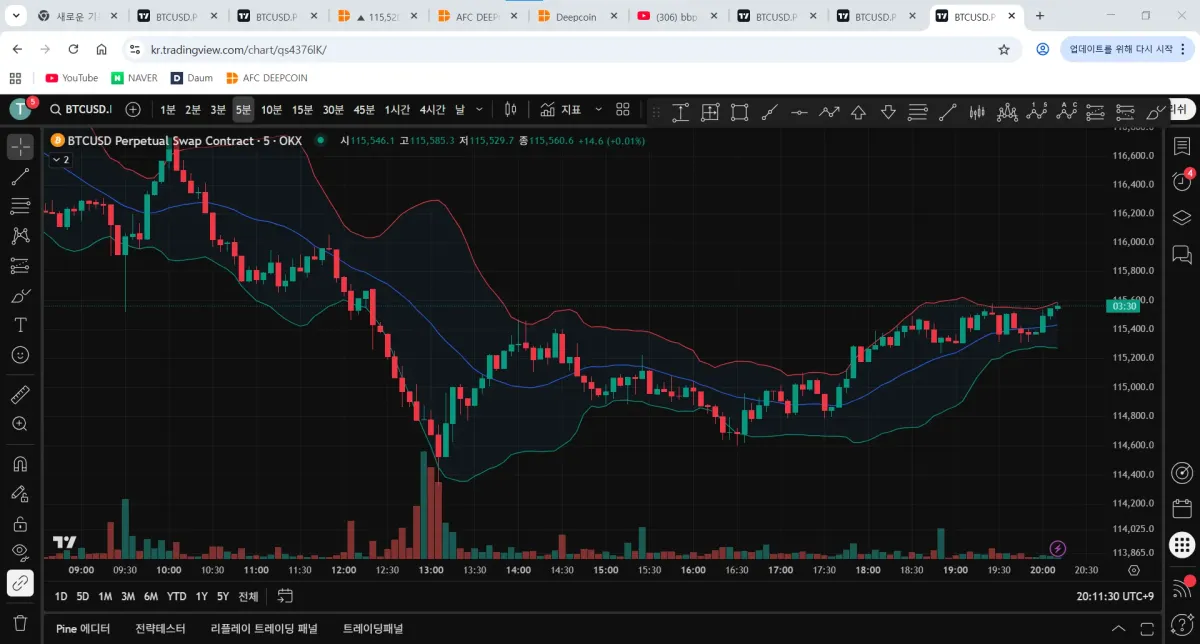Open the chat speech bubbles panel
This screenshot has height=644, width=1200.
pos(1181,254)
